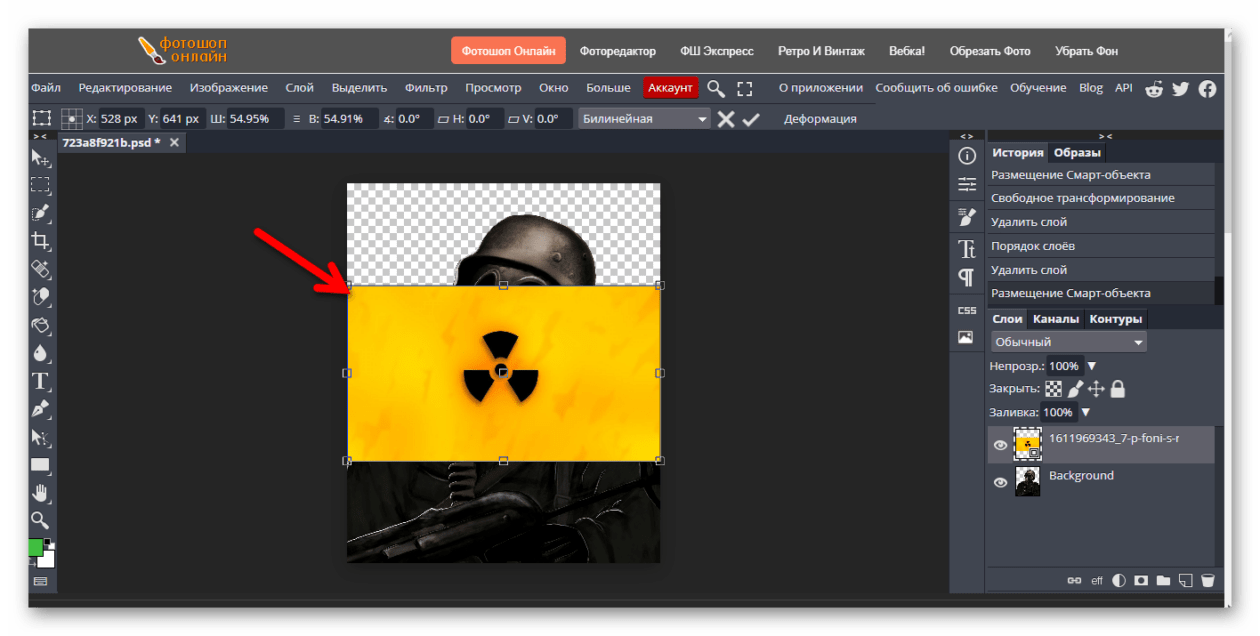The image size is (1260, 636).
Task: Expand the fill (Заливка) slider arrow
Action: pyautogui.click(x=1086, y=412)
